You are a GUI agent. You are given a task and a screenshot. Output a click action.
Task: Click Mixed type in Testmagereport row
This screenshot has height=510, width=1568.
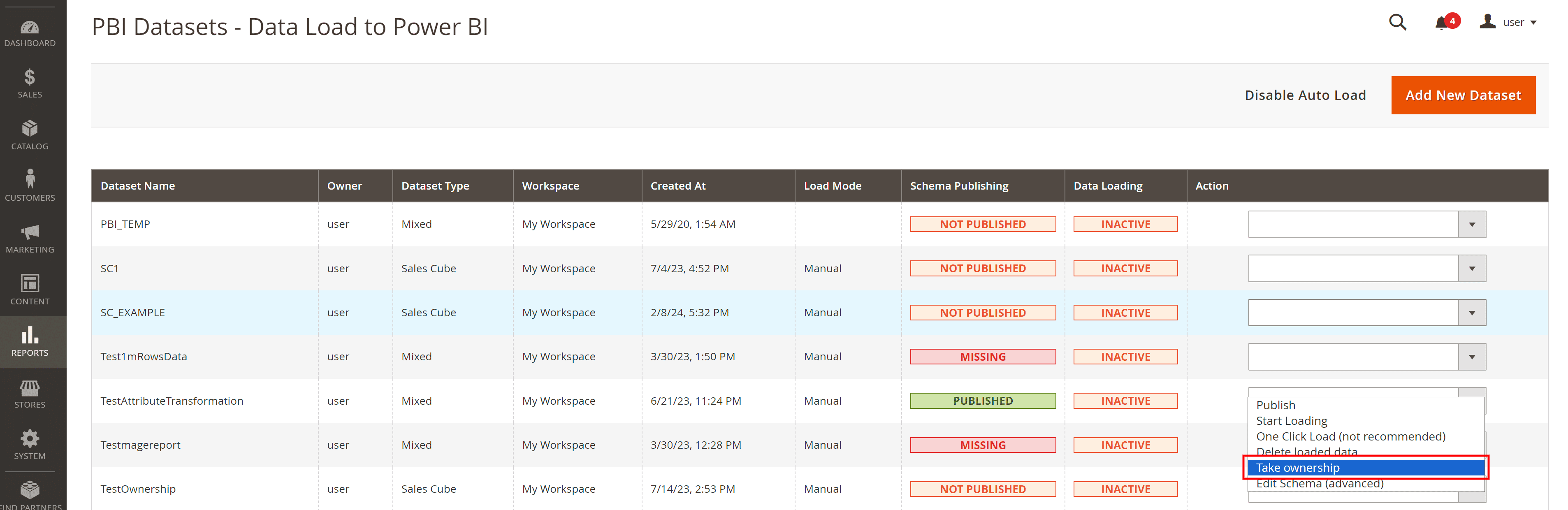[416, 445]
